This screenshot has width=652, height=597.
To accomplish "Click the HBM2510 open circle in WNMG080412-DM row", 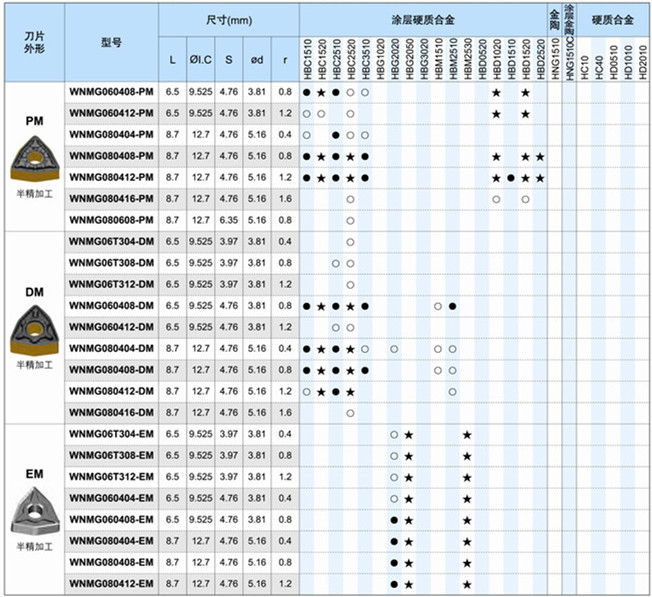I will point(453,391).
